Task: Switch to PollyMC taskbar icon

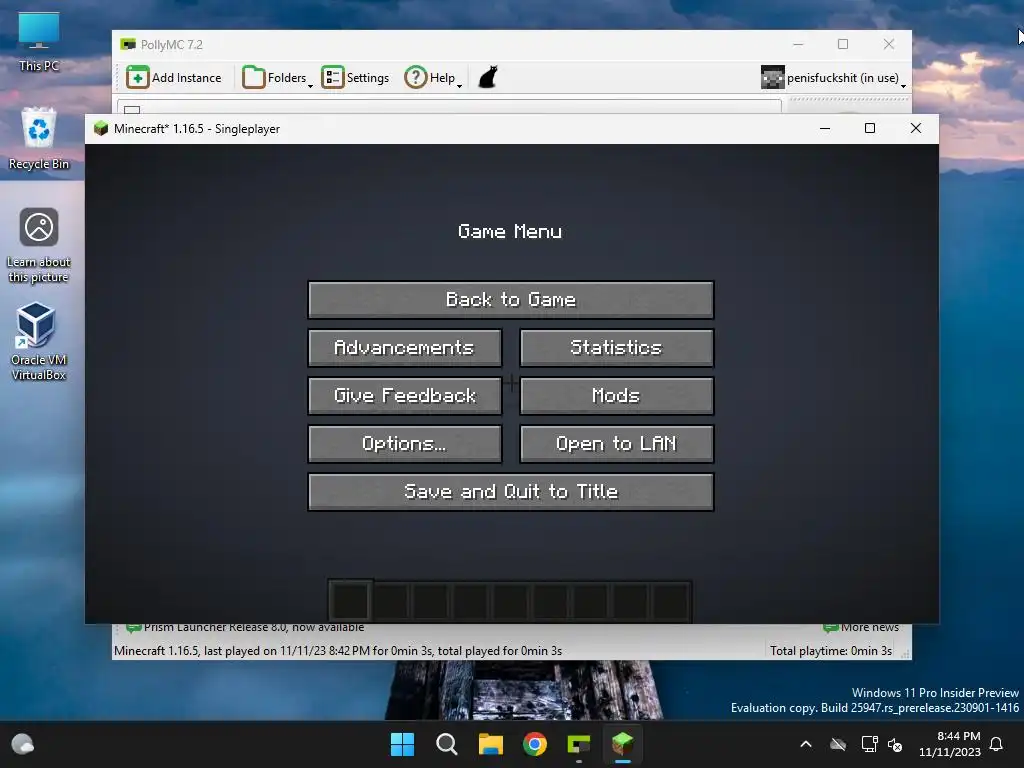Action: 579,744
